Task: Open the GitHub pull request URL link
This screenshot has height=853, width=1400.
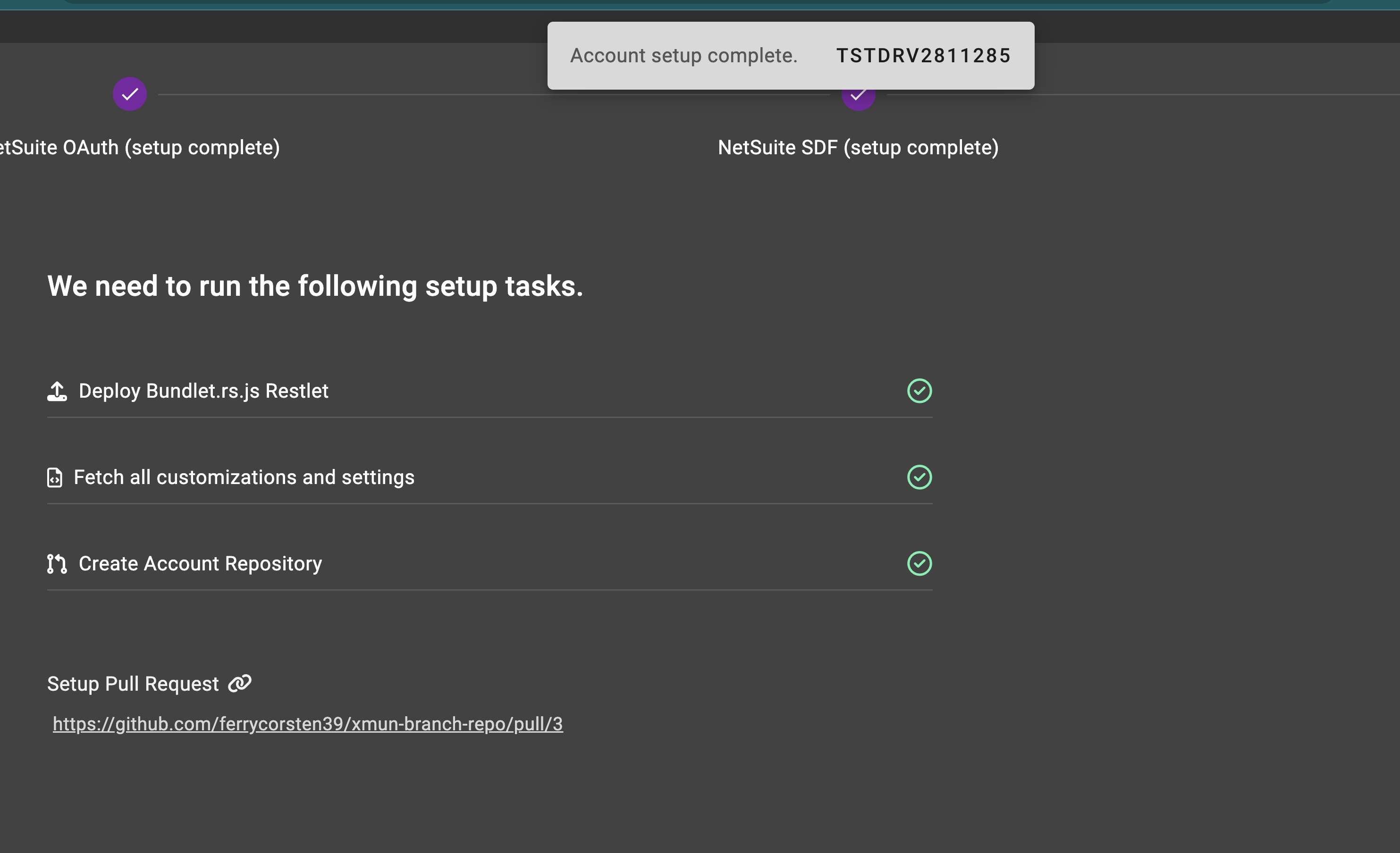Action: (308, 724)
